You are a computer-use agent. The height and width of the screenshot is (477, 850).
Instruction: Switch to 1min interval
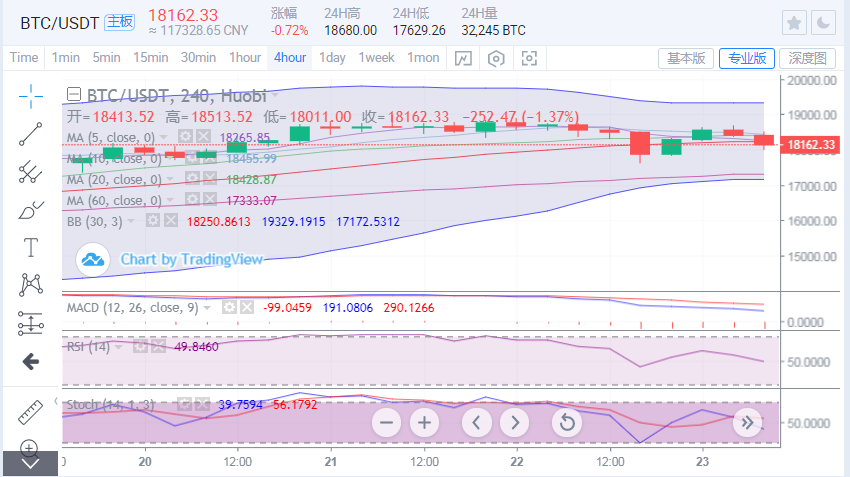[x=66, y=57]
